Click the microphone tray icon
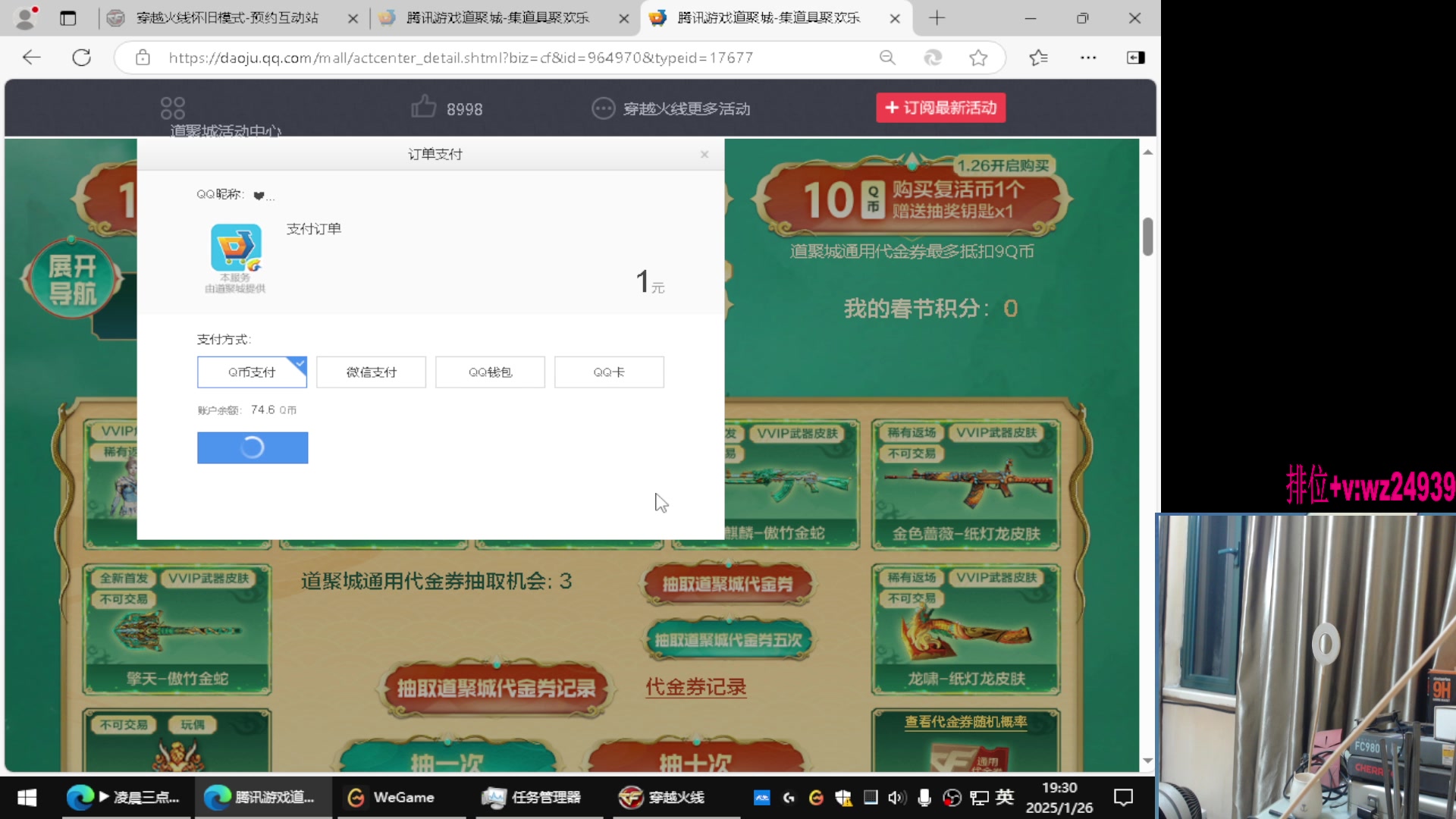The height and width of the screenshot is (819, 1456). click(924, 798)
